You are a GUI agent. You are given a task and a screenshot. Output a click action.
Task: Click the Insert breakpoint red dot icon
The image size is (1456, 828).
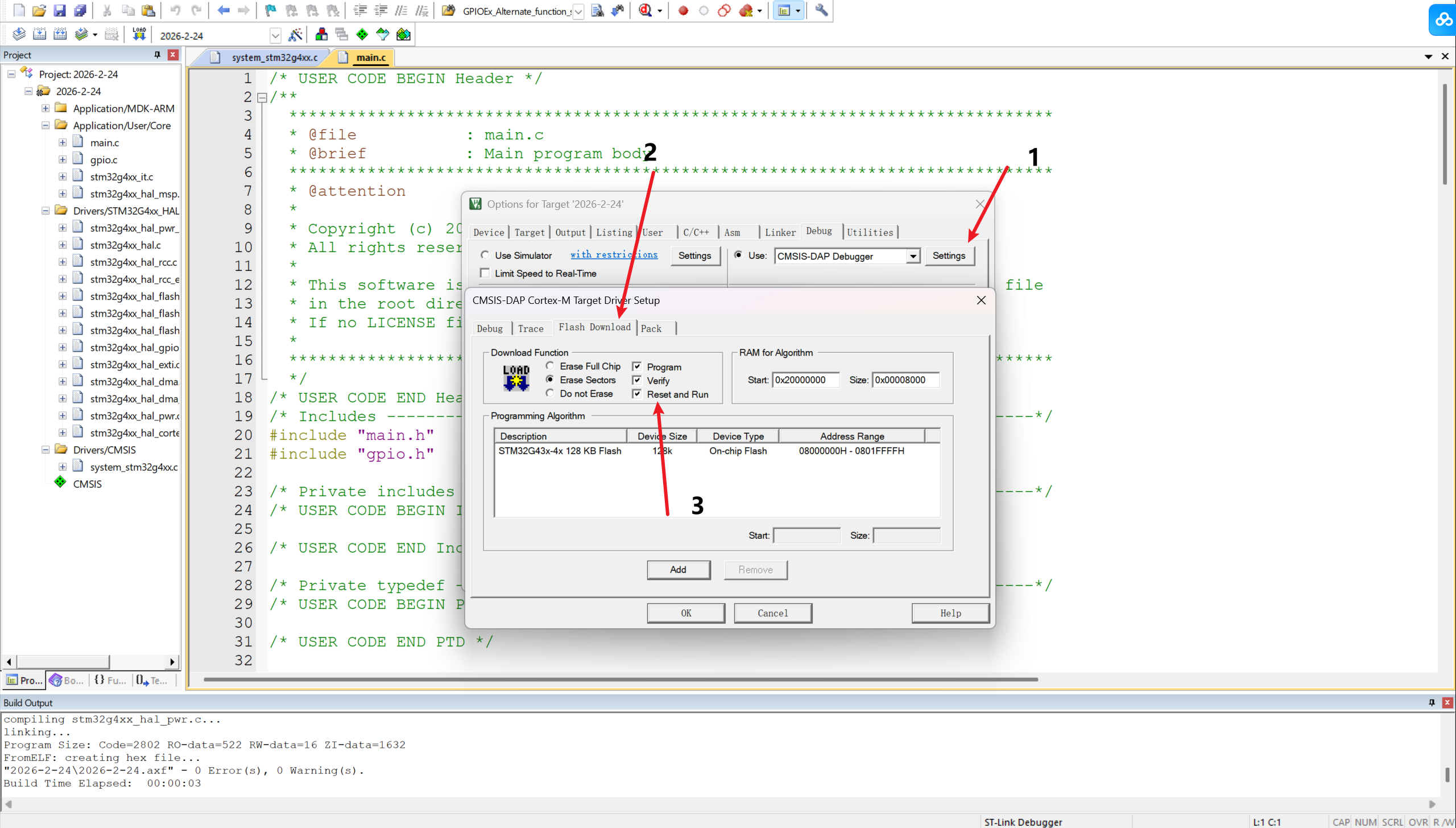(683, 10)
